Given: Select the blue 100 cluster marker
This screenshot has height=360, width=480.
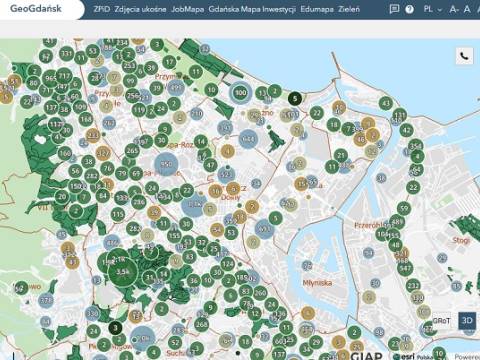Looking at the screenshot, I should [240, 93].
